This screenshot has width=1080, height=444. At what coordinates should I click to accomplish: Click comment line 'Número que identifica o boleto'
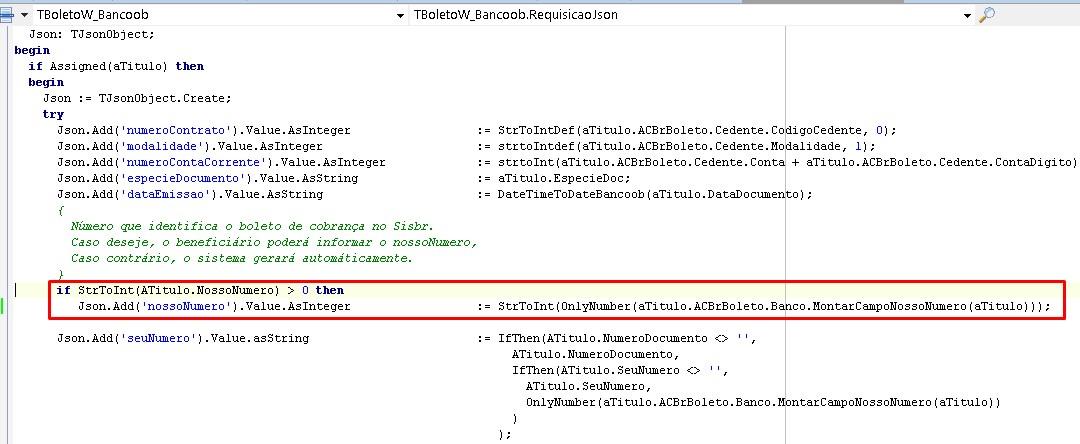(x=252, y=226)
